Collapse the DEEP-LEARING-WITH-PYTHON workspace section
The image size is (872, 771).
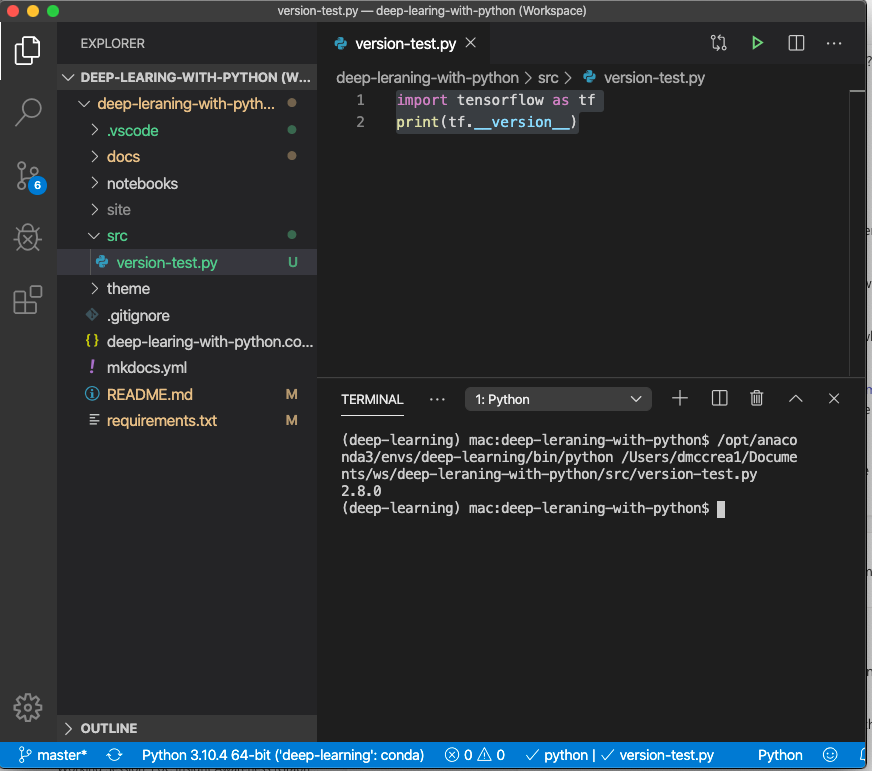pos(187,77)
